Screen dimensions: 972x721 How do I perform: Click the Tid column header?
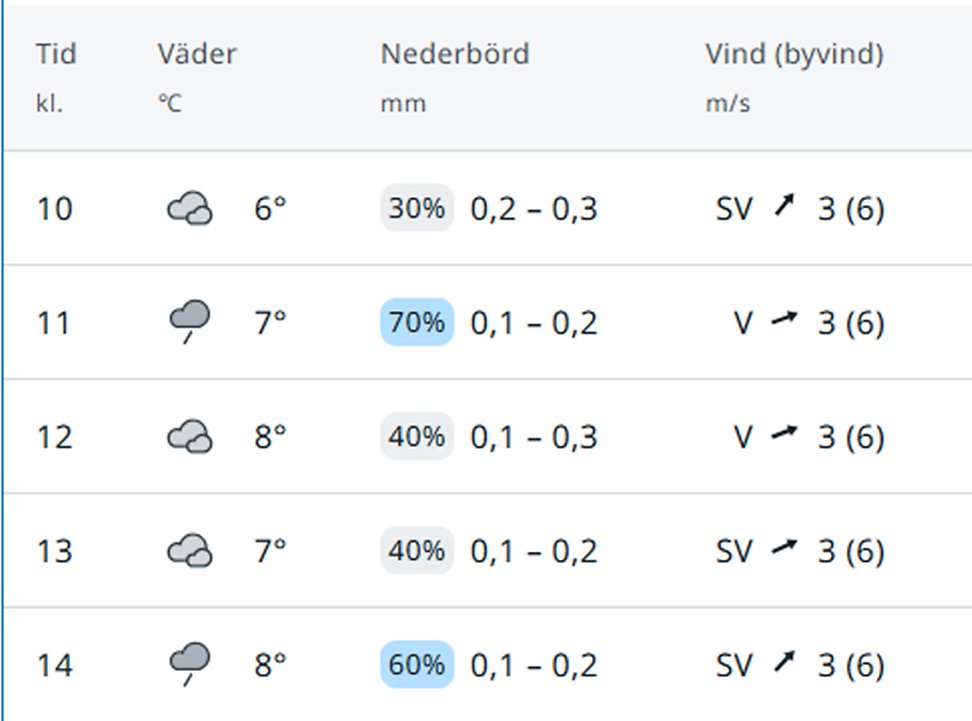click(55, 54)
